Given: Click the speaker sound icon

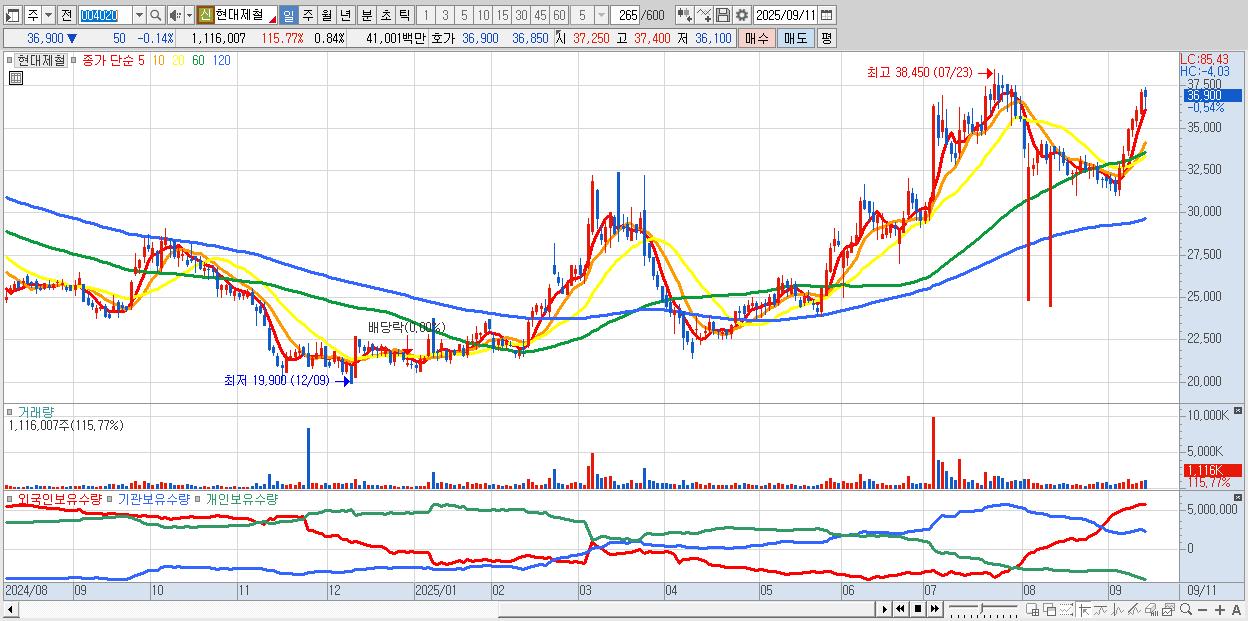Looking at the screenshot, I should pyautogui.click(x=174, y=15).
